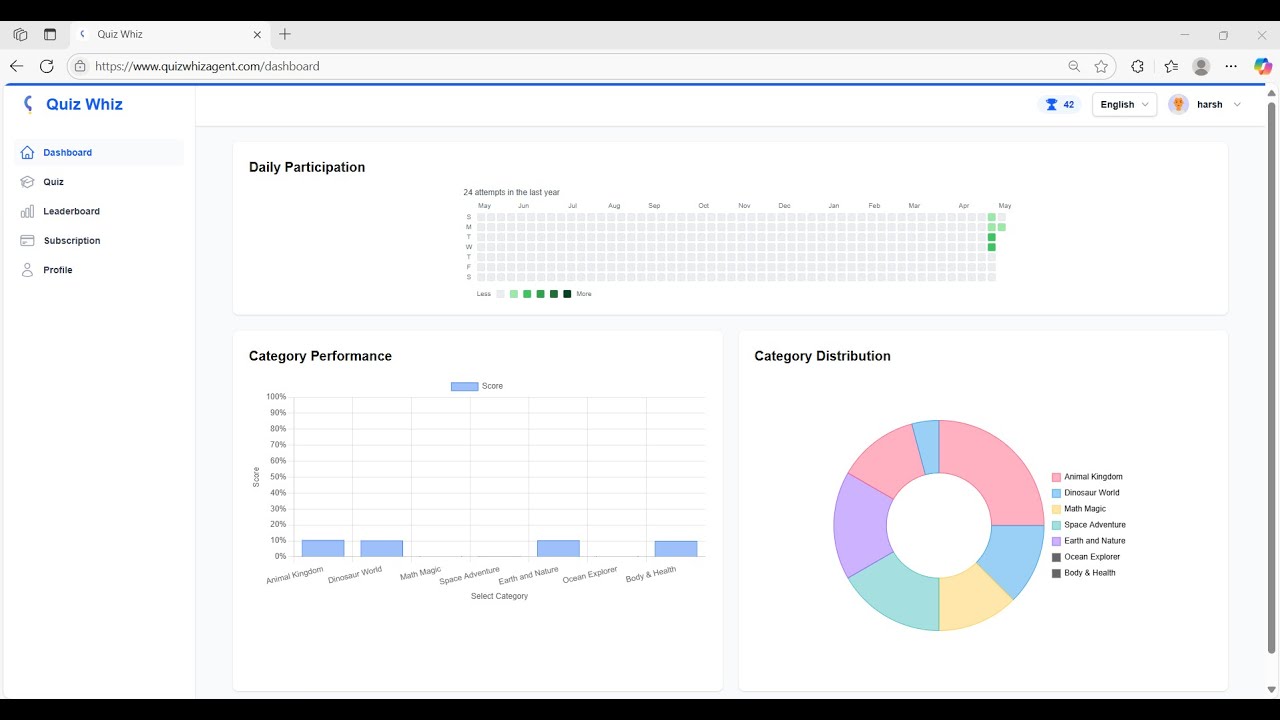The image size is (1280, 720).
Task: Click the Quiz Whiz logo icon
Action: 29,104
